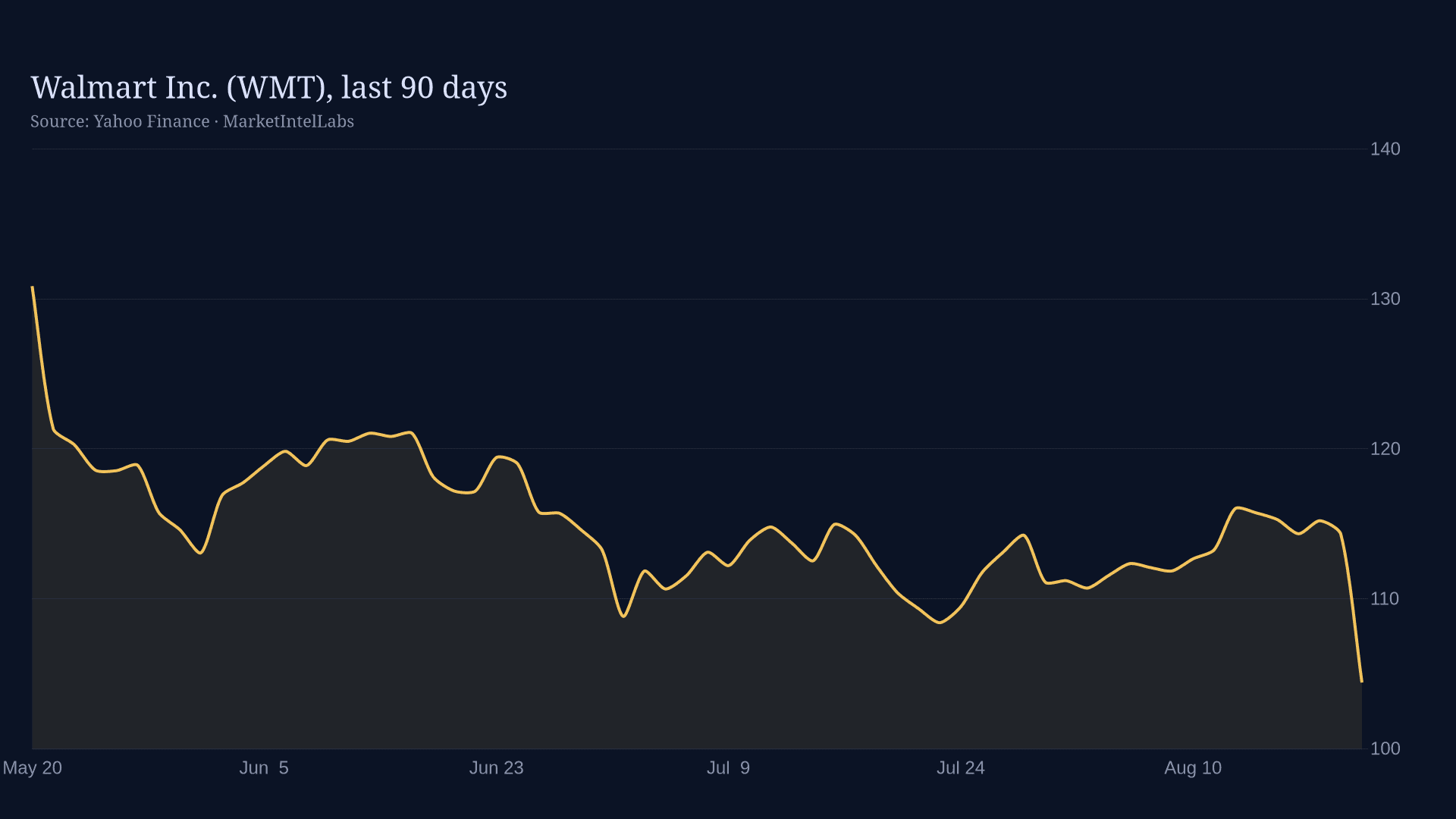Click the x-axis date 'Aug 10'
Image resolution: width=1456 pixels, height=819 pixels.
click(1193, 767)
